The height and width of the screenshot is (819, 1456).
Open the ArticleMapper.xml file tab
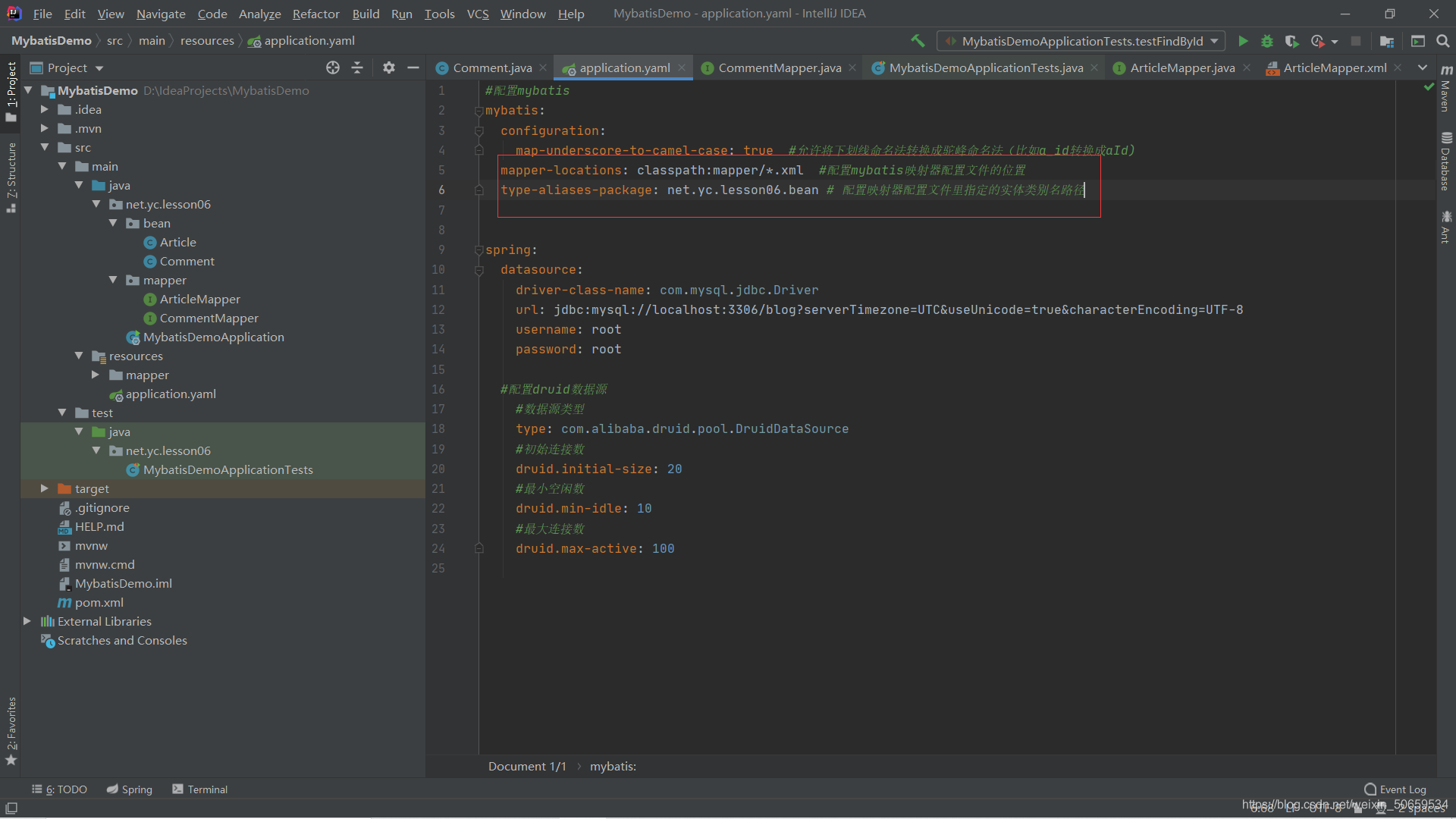(1334, 67)
